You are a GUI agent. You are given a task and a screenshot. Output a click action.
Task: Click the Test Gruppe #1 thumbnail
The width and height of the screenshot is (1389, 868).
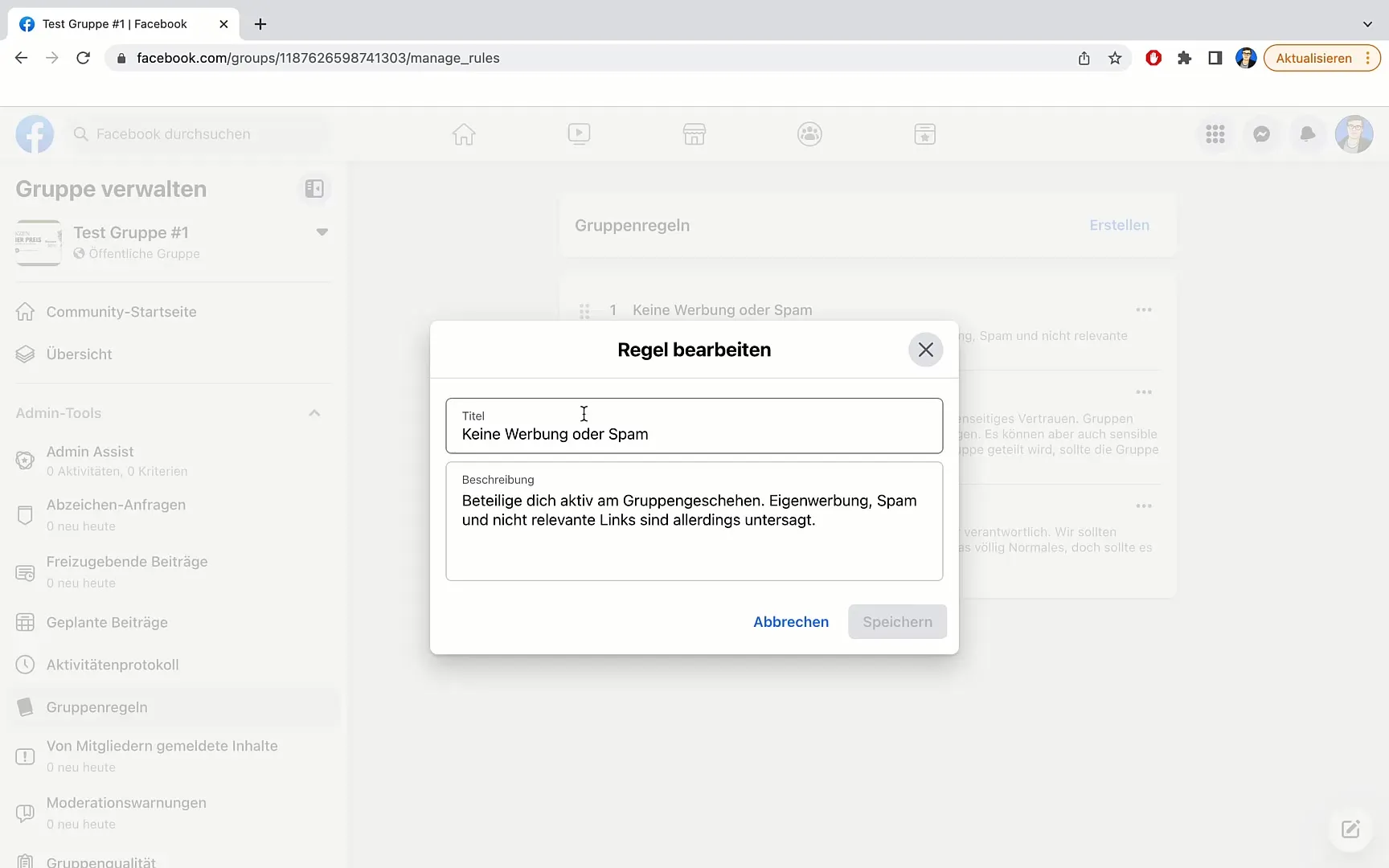(39, 242)
